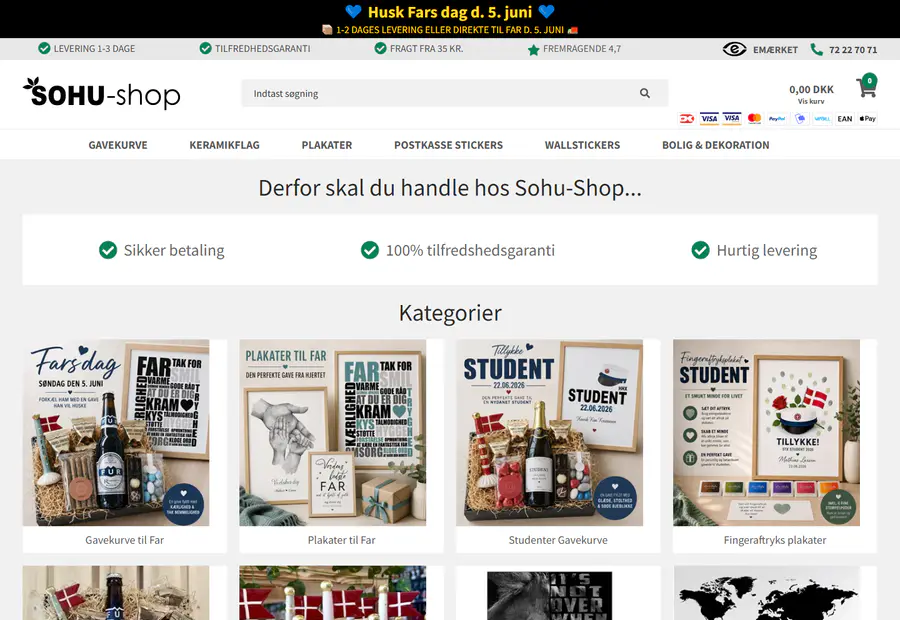Click the Derfor skal du handle heading
The image size is (900, 620).
[x=450, y=188]
